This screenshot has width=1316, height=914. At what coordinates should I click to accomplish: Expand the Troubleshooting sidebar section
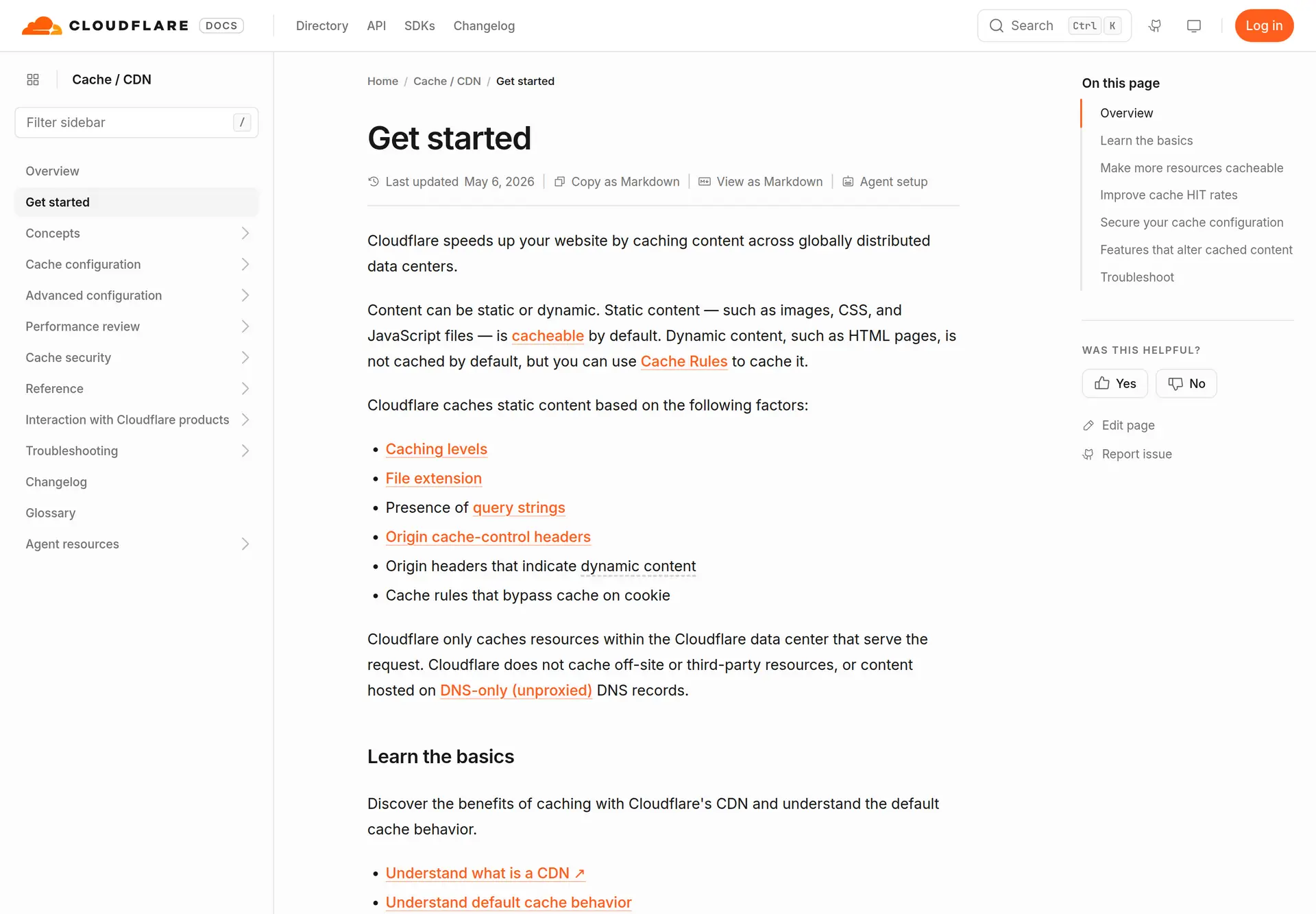point(245,451)
